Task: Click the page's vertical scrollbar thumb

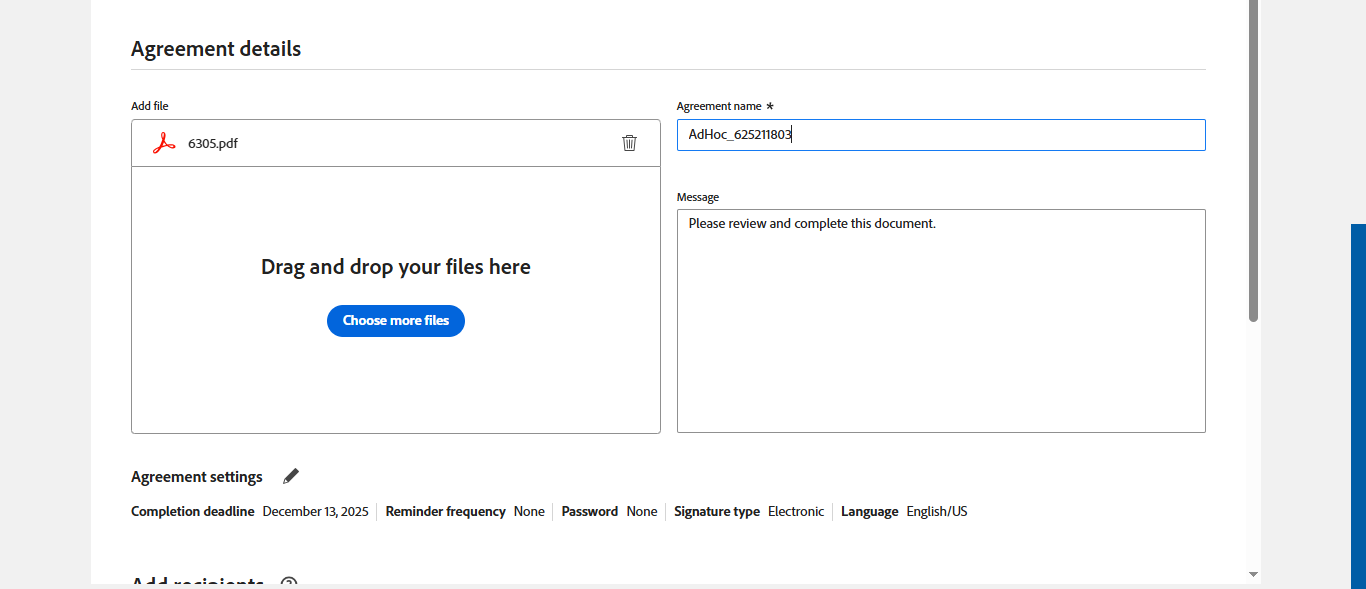Action: (x=1253, y=160)
